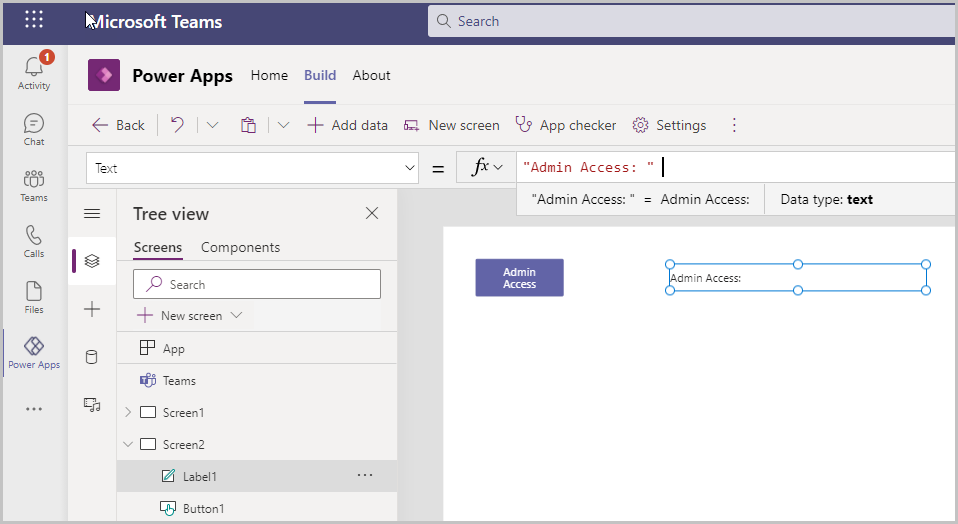Open the About tab
This screenshot has height=524, width=958.
point(371,75)
